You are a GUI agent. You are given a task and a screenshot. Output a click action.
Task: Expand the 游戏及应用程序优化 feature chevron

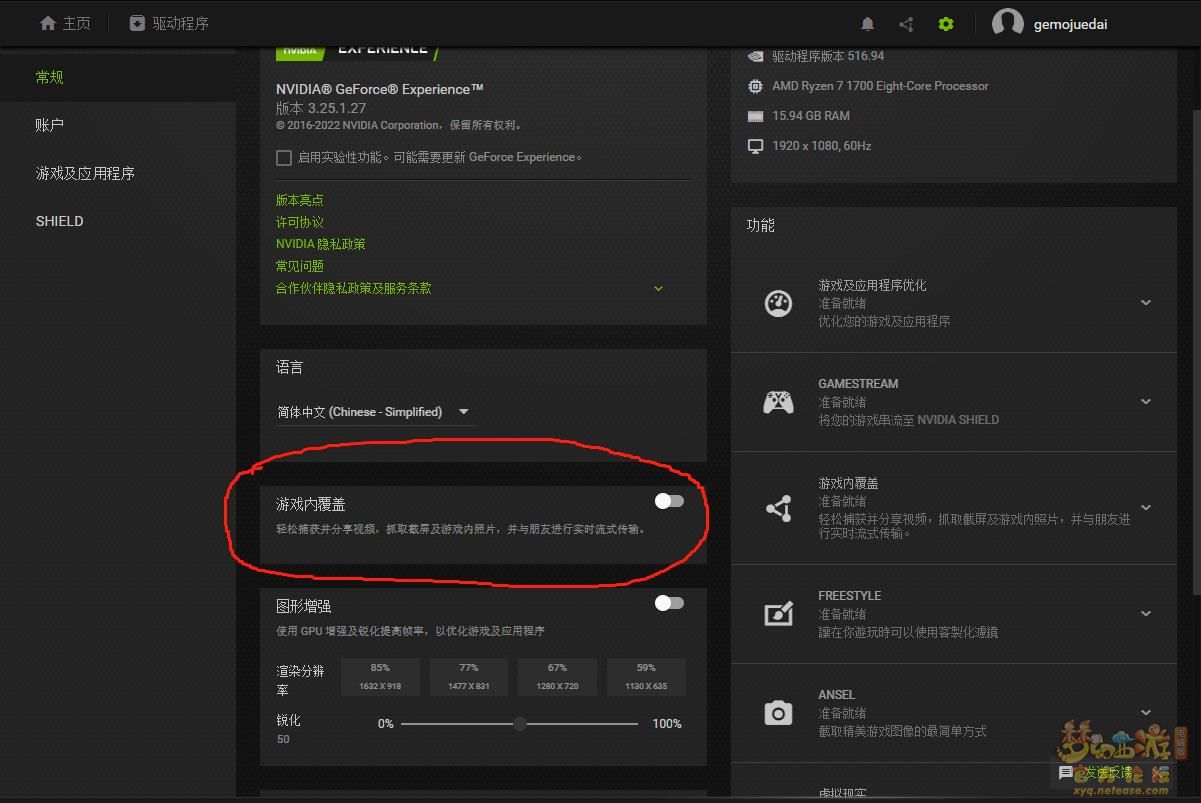click(1146, 302)
